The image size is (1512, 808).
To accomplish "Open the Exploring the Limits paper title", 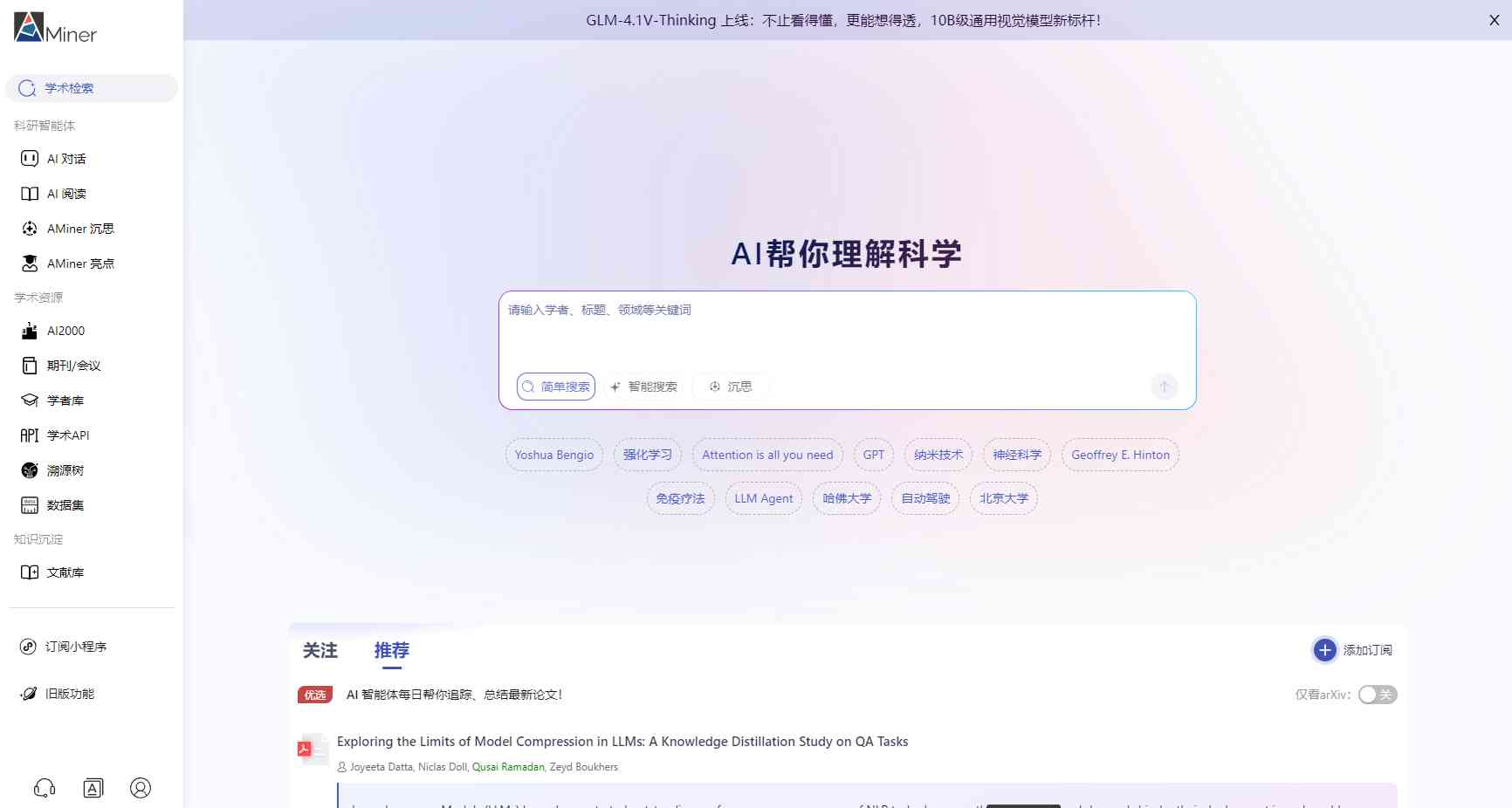I will click(x=622, y=742).
